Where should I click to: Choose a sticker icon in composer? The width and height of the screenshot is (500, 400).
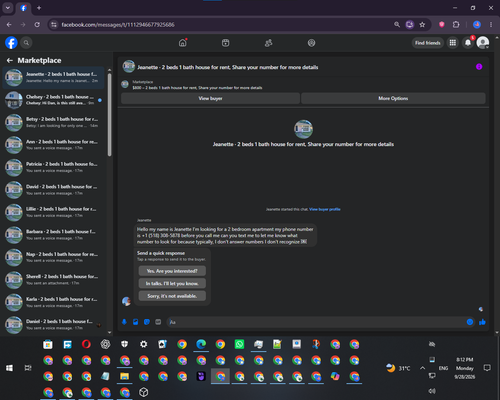tap(147, 322)
